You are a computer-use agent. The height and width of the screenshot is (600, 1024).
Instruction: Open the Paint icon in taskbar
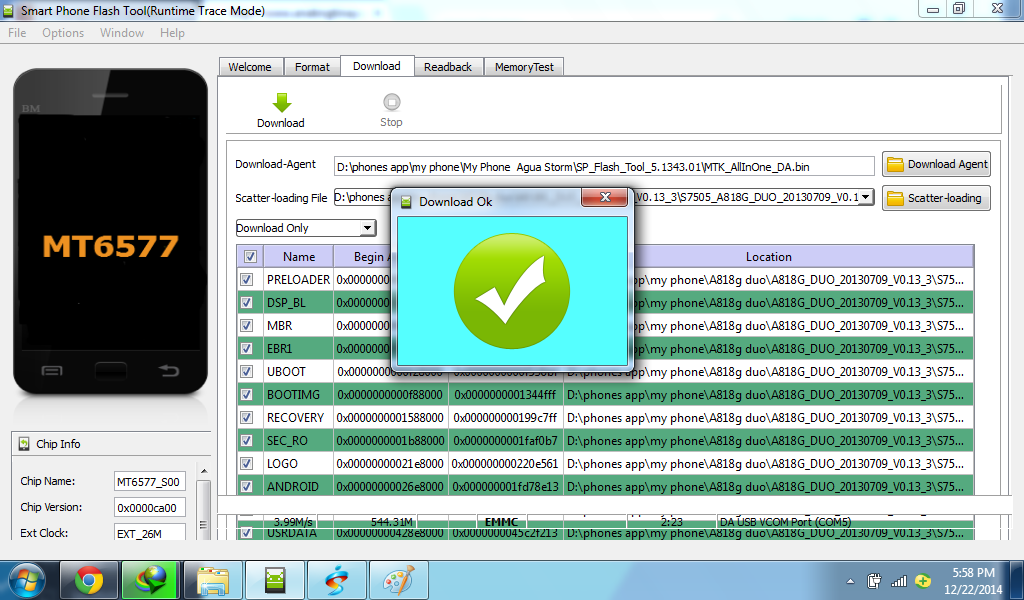[398, 580]
